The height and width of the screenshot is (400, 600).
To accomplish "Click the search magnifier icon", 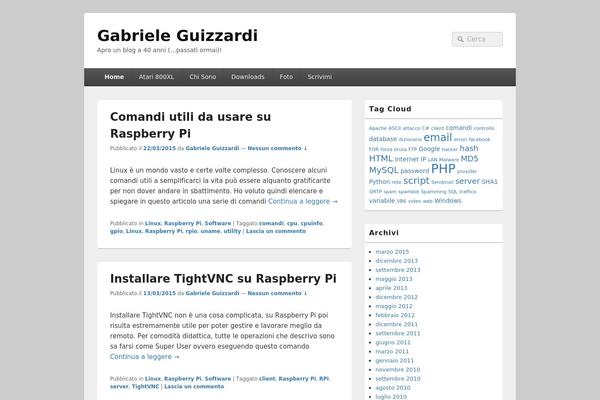I will coord(460,39).
